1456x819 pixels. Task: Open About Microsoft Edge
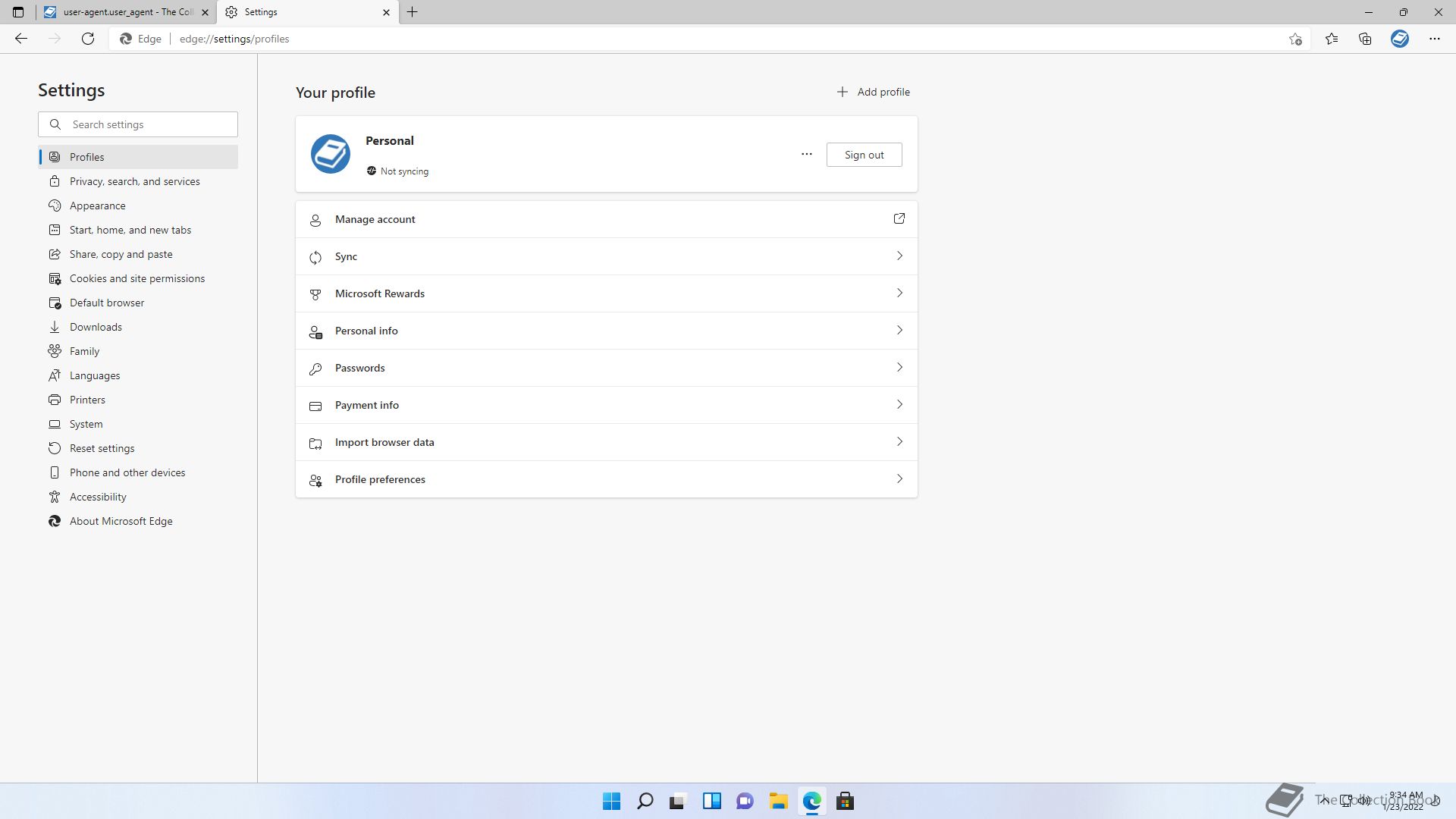coord(138,521)
